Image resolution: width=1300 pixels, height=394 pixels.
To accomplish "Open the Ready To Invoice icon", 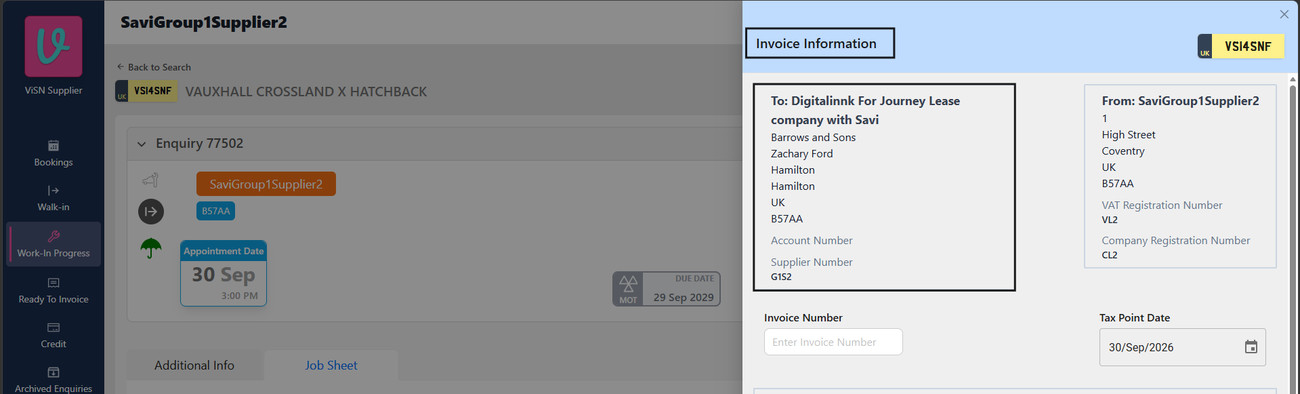I will tap(53, 282).
